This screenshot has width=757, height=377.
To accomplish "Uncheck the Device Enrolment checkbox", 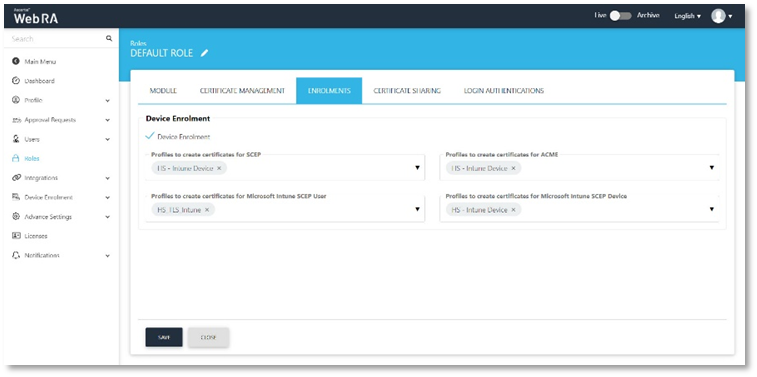I will coord(150,137).
